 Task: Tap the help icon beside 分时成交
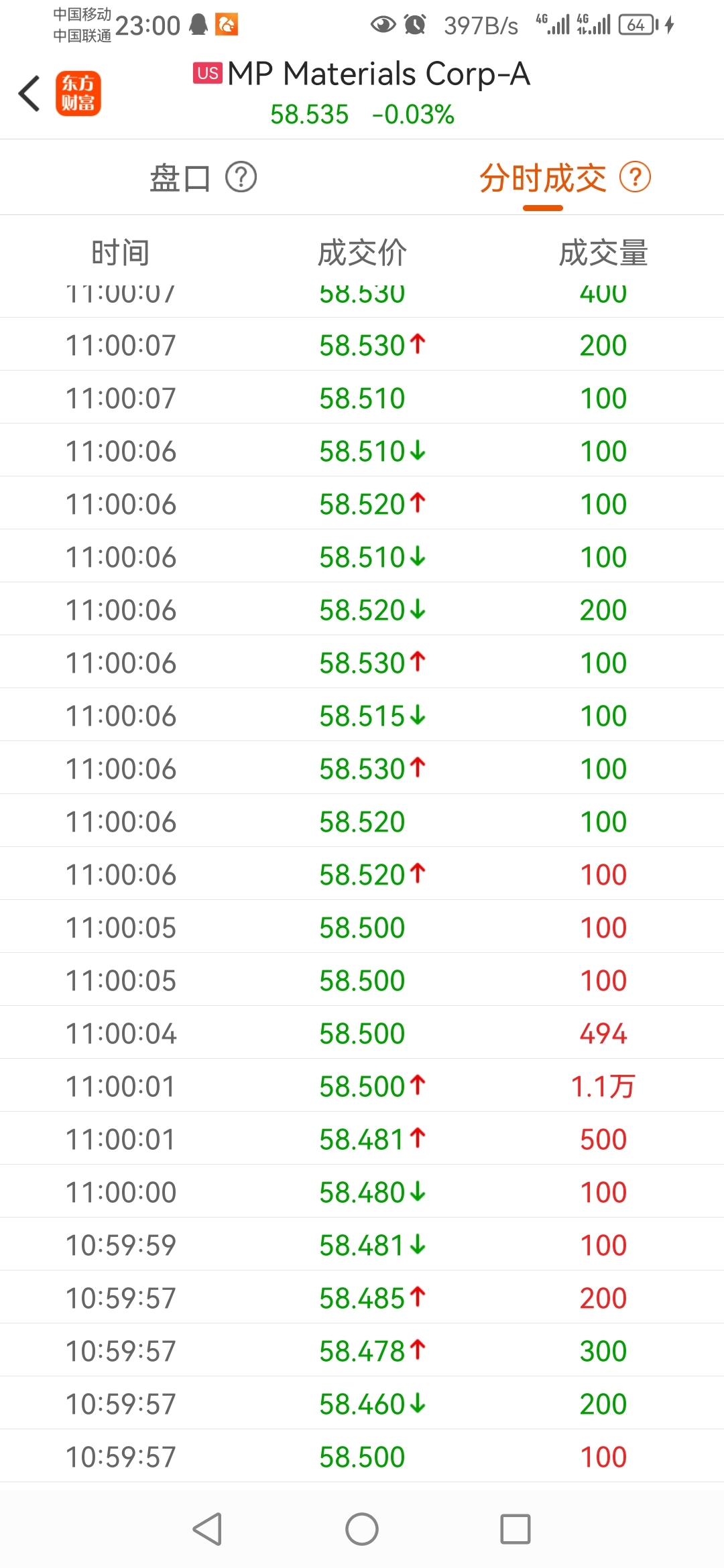point(635,178)
